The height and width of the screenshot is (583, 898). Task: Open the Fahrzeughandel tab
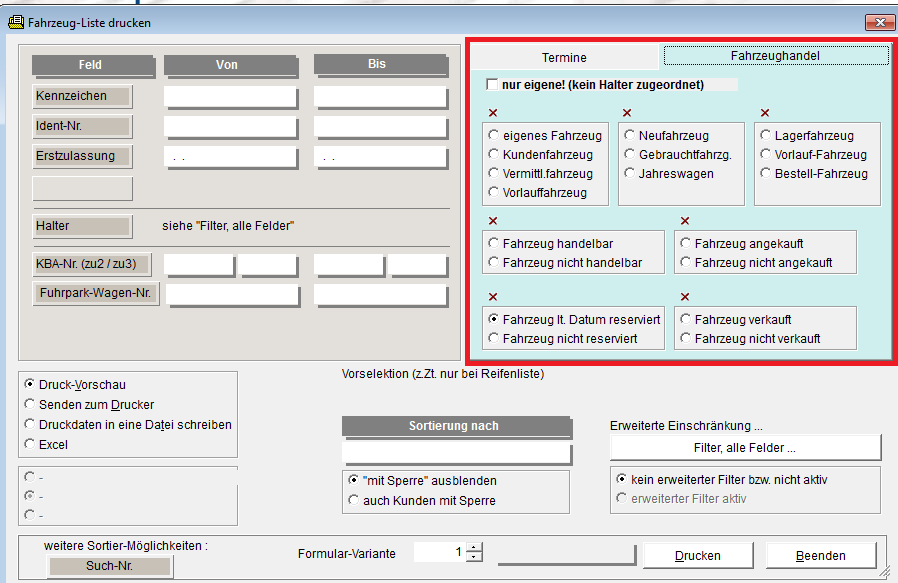[x=775, y=56]
